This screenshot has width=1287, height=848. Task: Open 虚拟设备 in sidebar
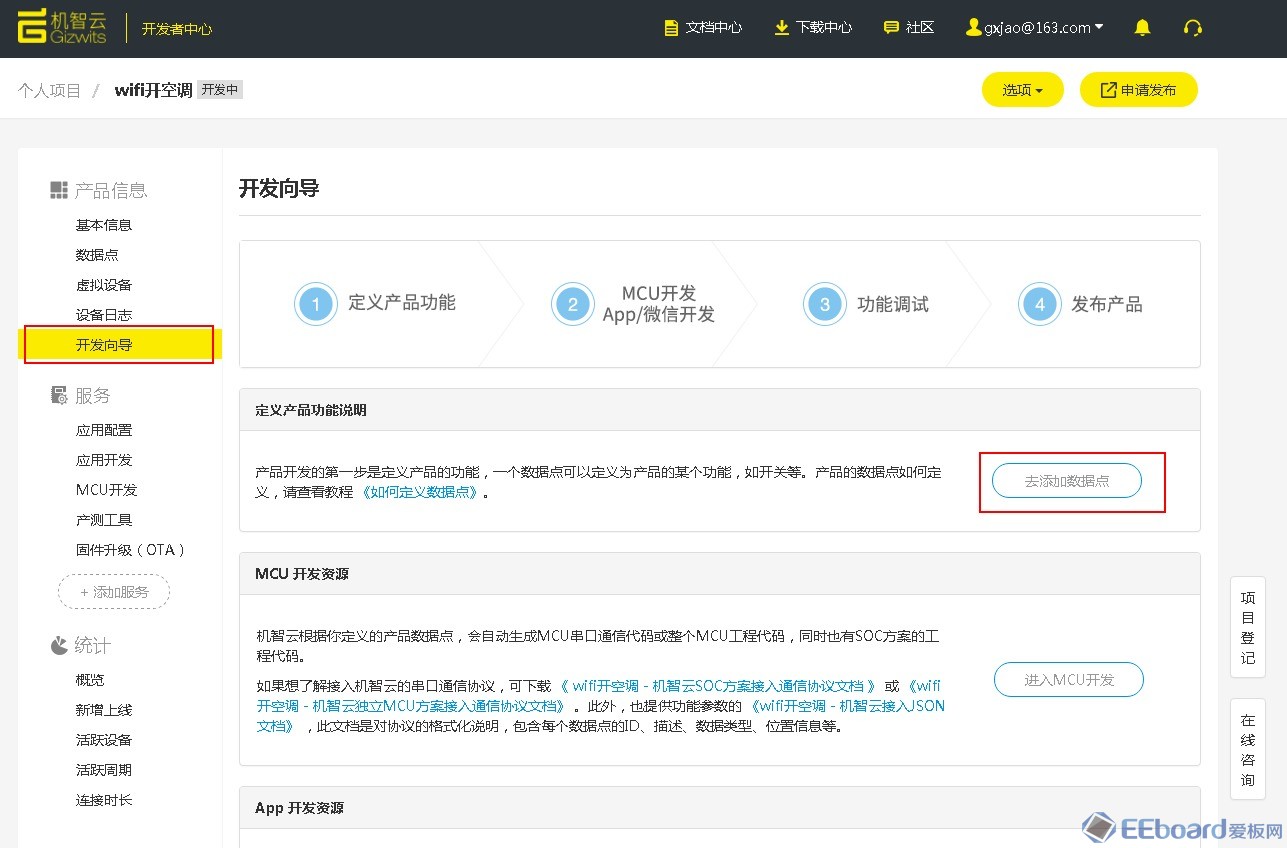[104, 285]
